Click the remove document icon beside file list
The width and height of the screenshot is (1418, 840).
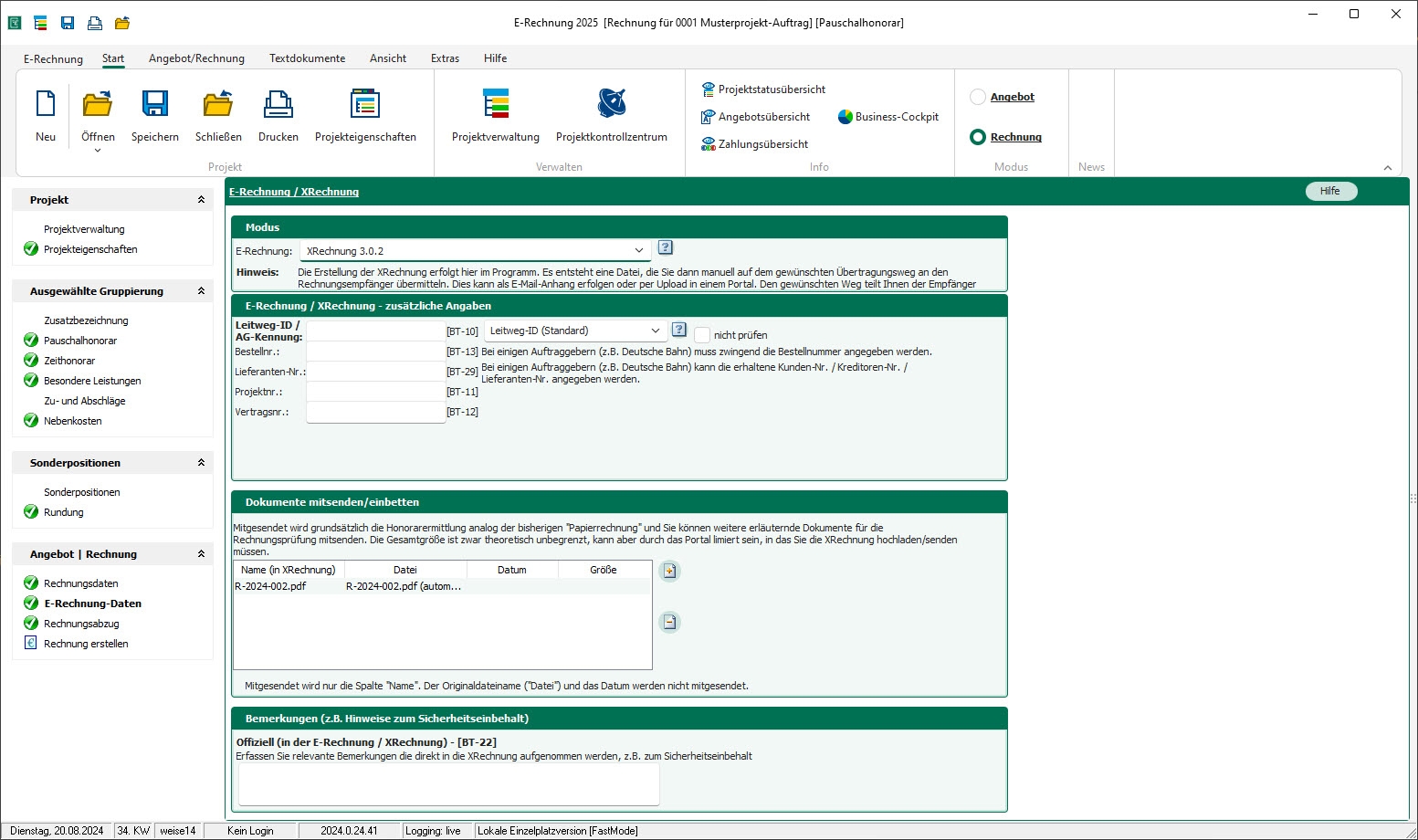(669, 622)
